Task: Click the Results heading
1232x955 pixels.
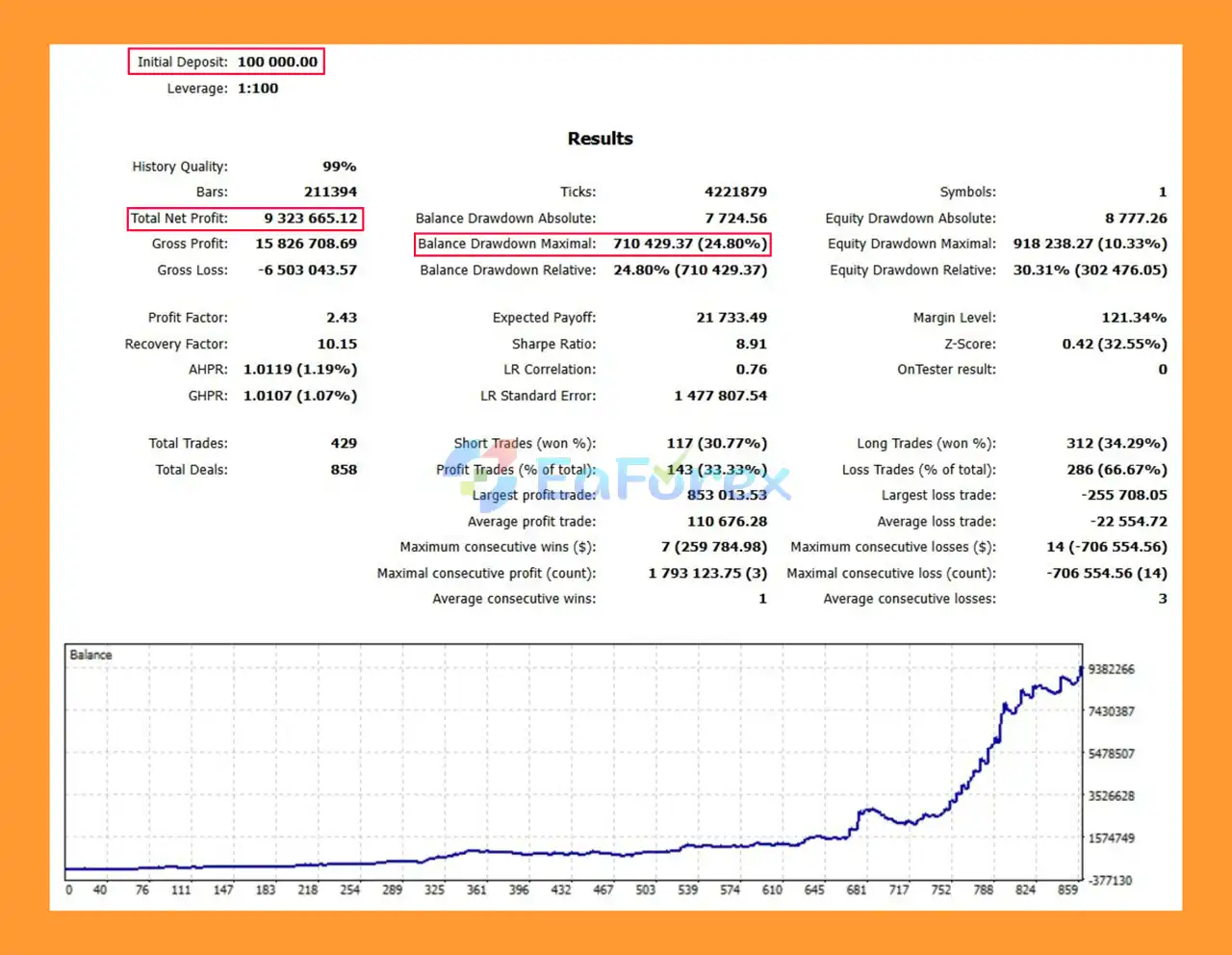Action: 600,139
